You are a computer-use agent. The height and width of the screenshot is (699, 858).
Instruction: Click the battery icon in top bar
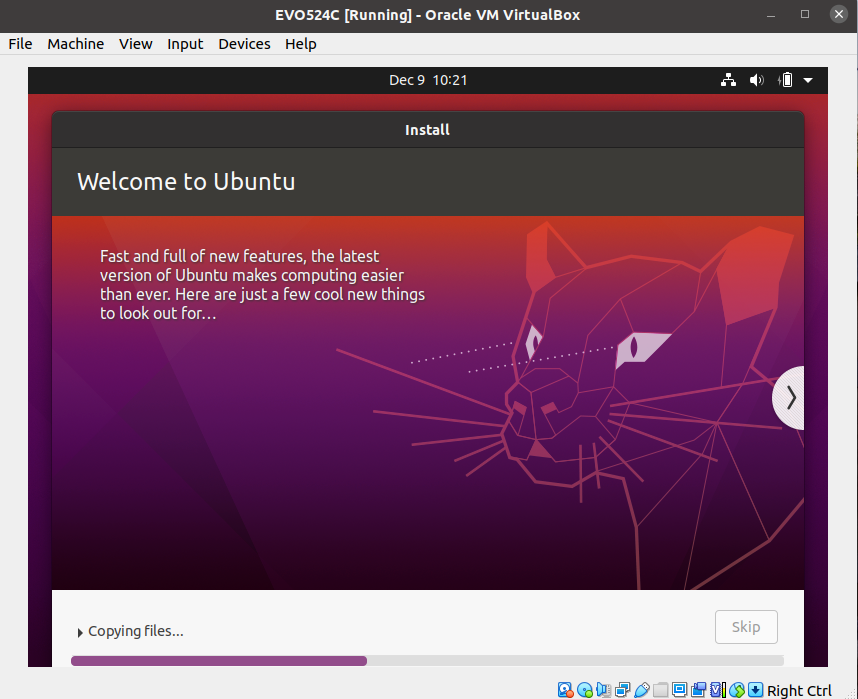coord(785,80)
